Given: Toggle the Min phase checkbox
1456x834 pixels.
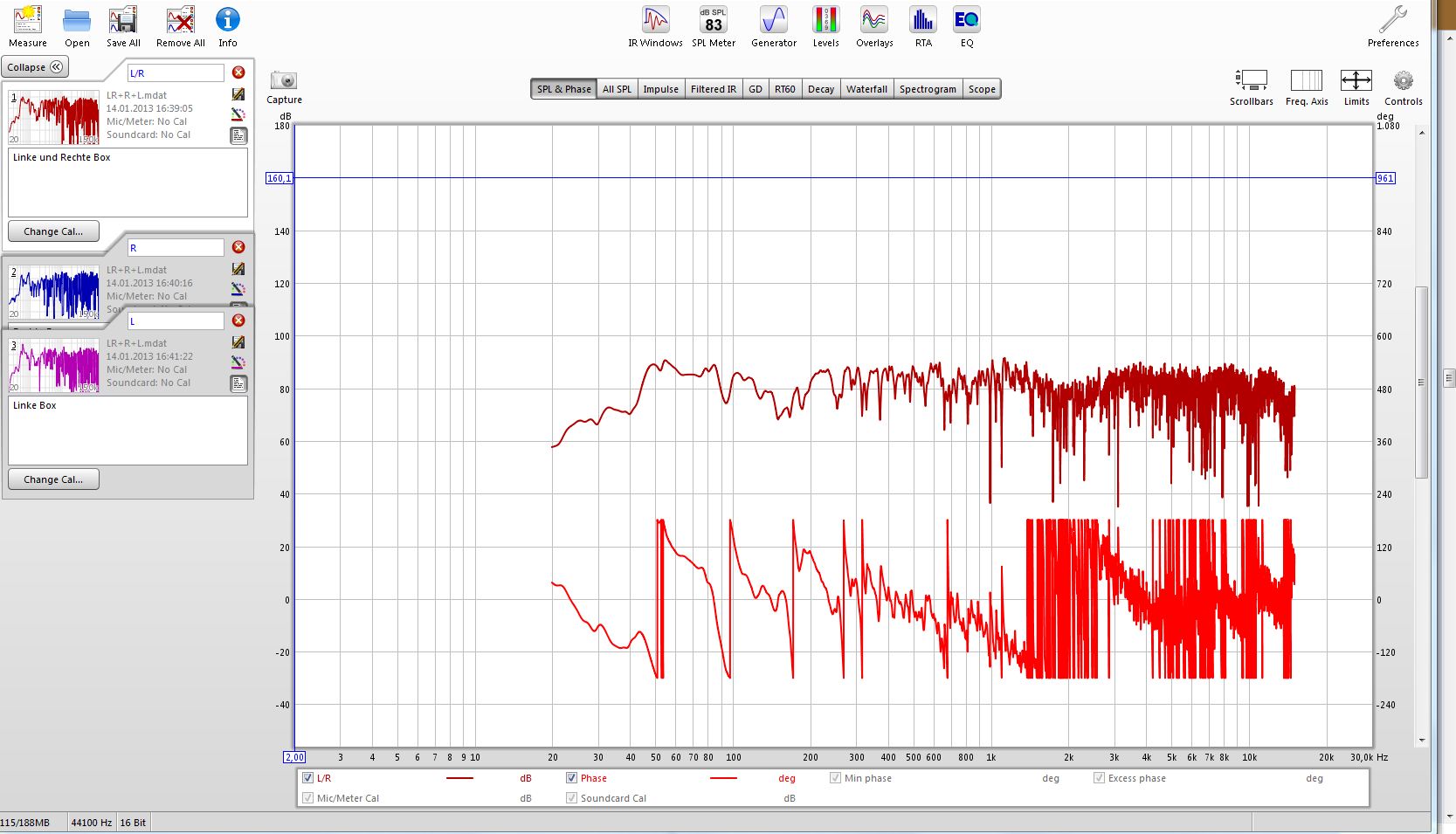Looking at the screenshot, I should point(835,777).
